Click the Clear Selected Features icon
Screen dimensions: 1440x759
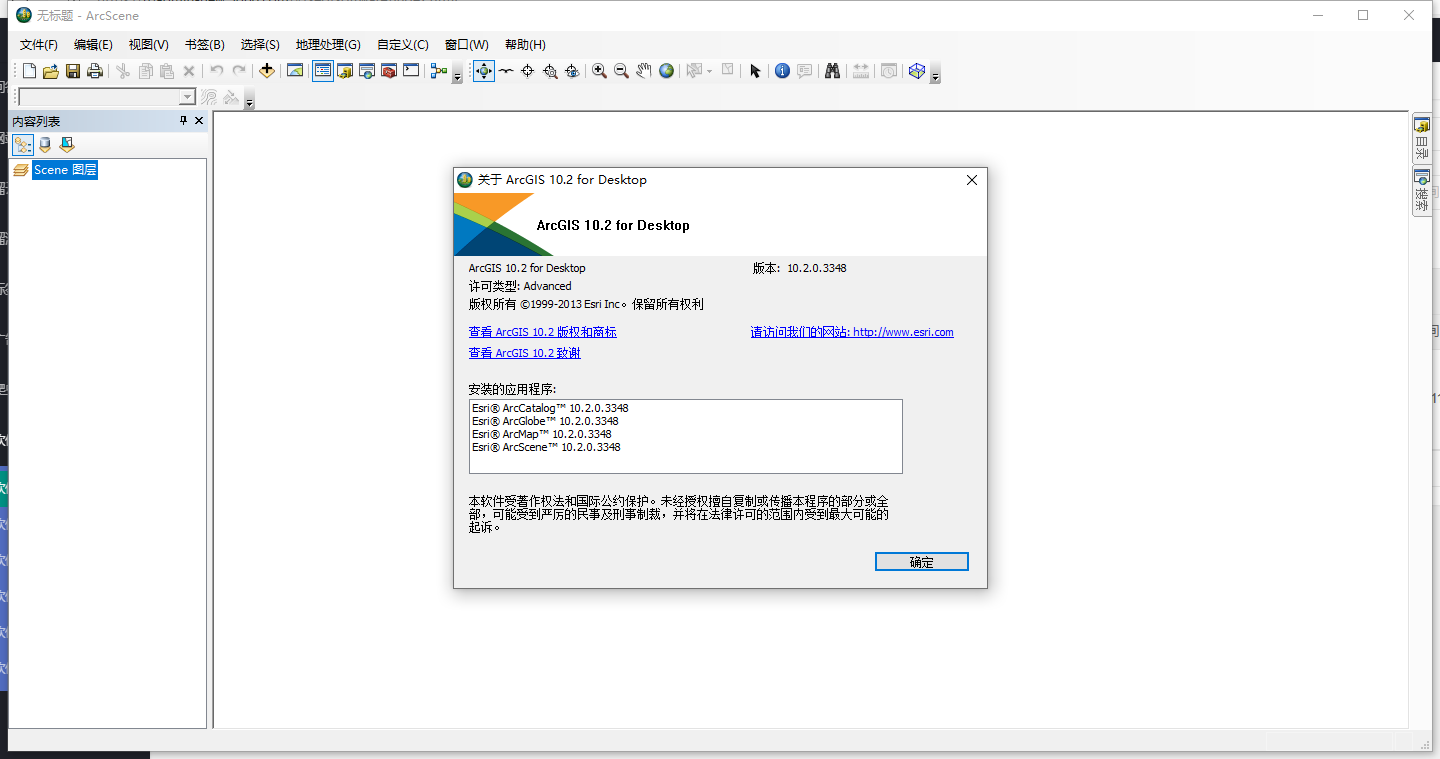(x=727, y=71)
